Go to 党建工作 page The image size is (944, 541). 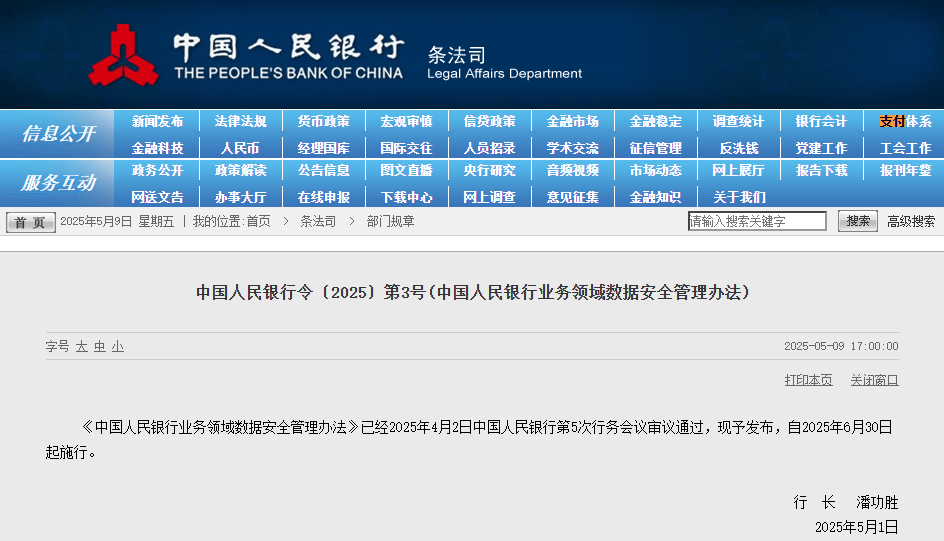coord(822,148)
